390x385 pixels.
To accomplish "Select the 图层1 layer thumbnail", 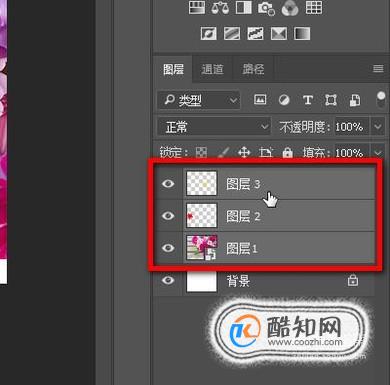I will click(x=202, y=248).
